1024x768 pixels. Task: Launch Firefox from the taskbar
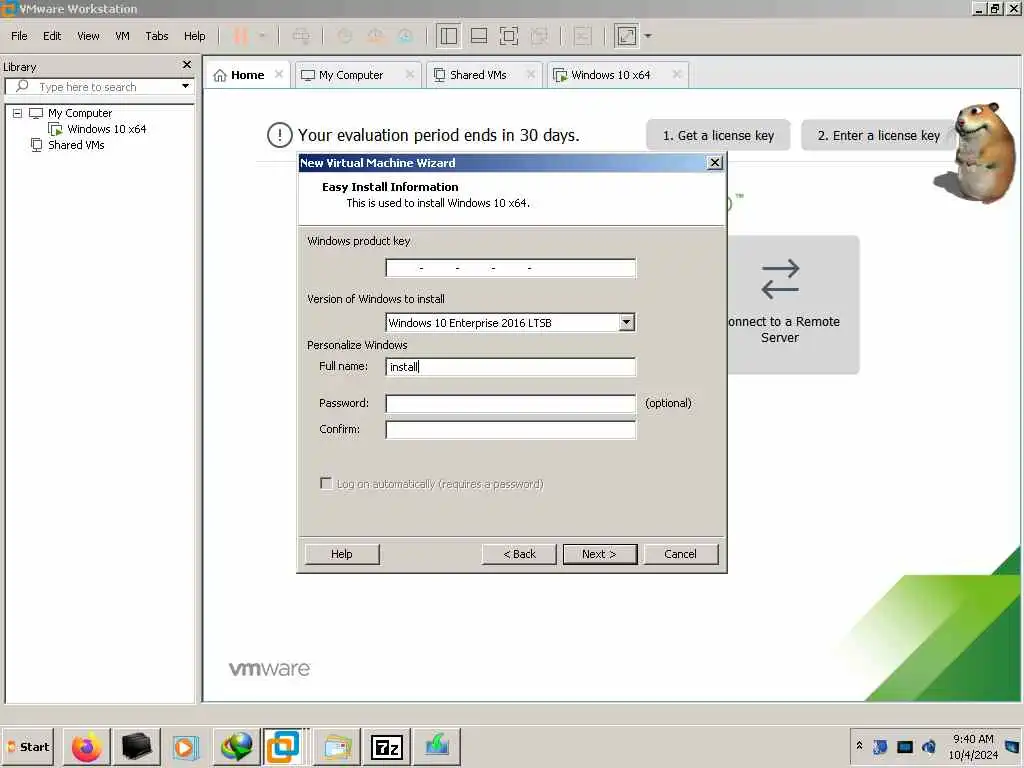point(87,746)
